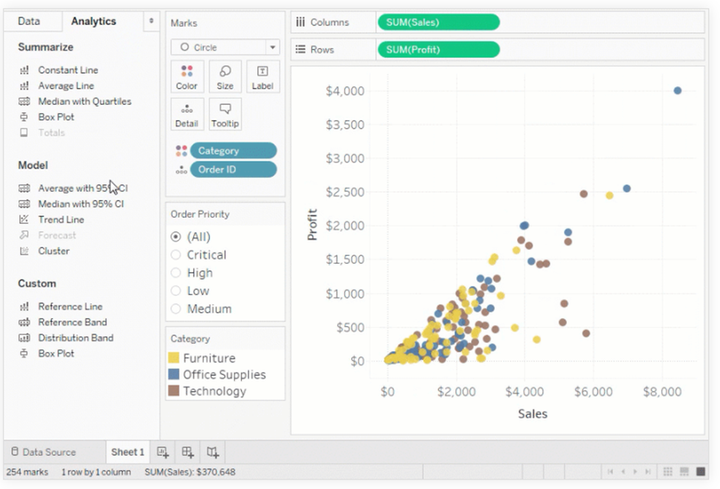Click the SUM(Sales) pill on Columns
Screen dimensions: 720x489
pos(438,22)
